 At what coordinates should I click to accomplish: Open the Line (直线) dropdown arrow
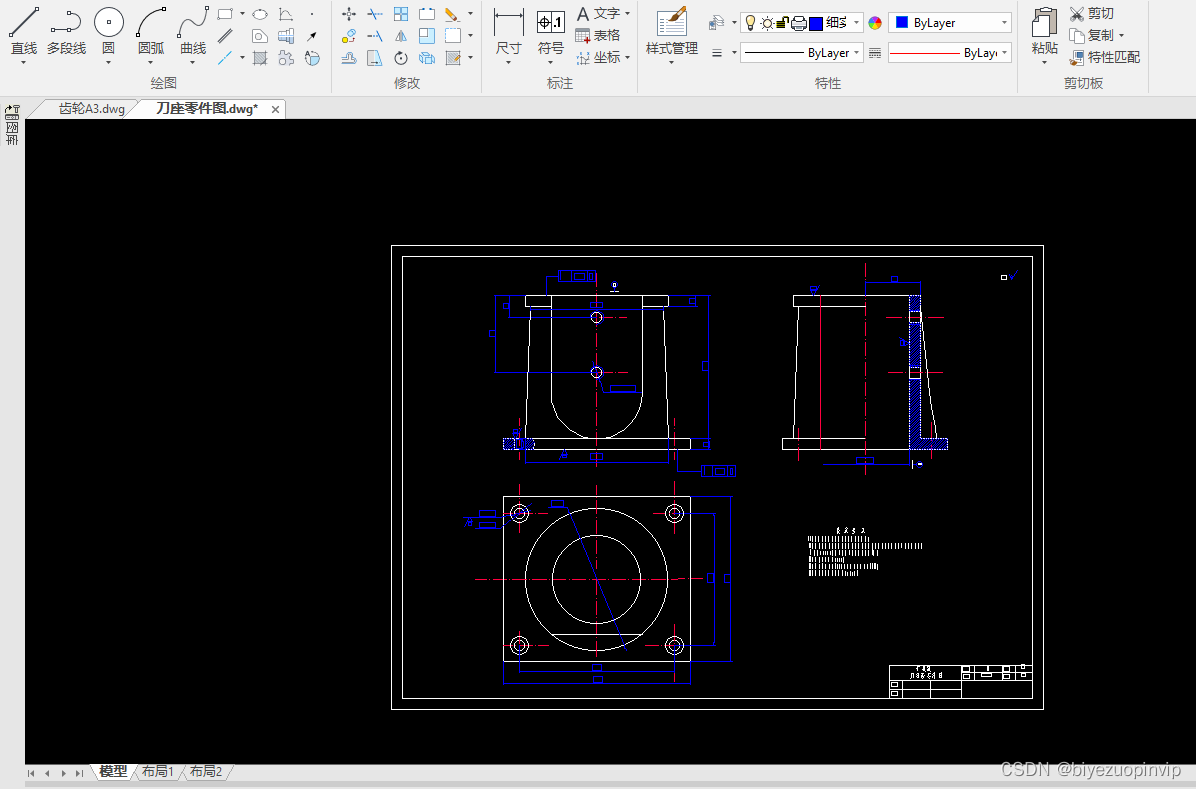click(24, 62)
